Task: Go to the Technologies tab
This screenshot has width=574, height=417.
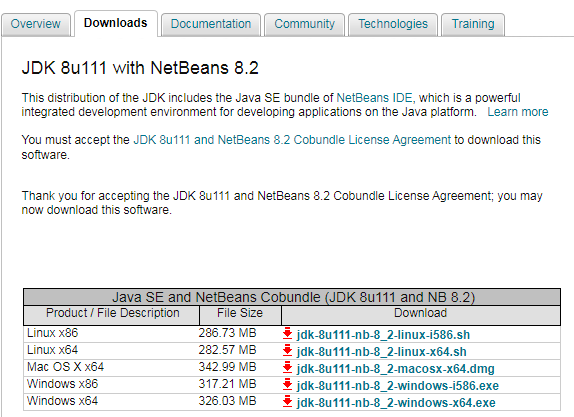Action: pos(393,24)
